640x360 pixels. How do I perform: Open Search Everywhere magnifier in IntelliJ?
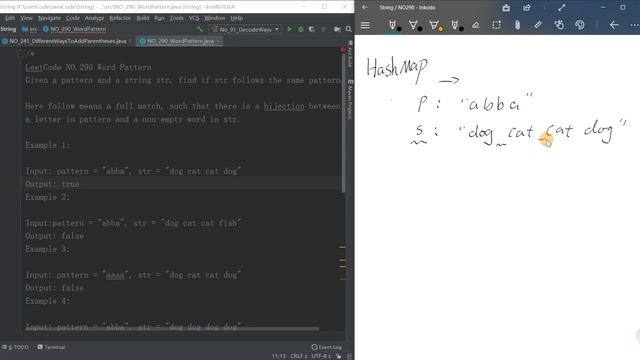coord(349,29)
